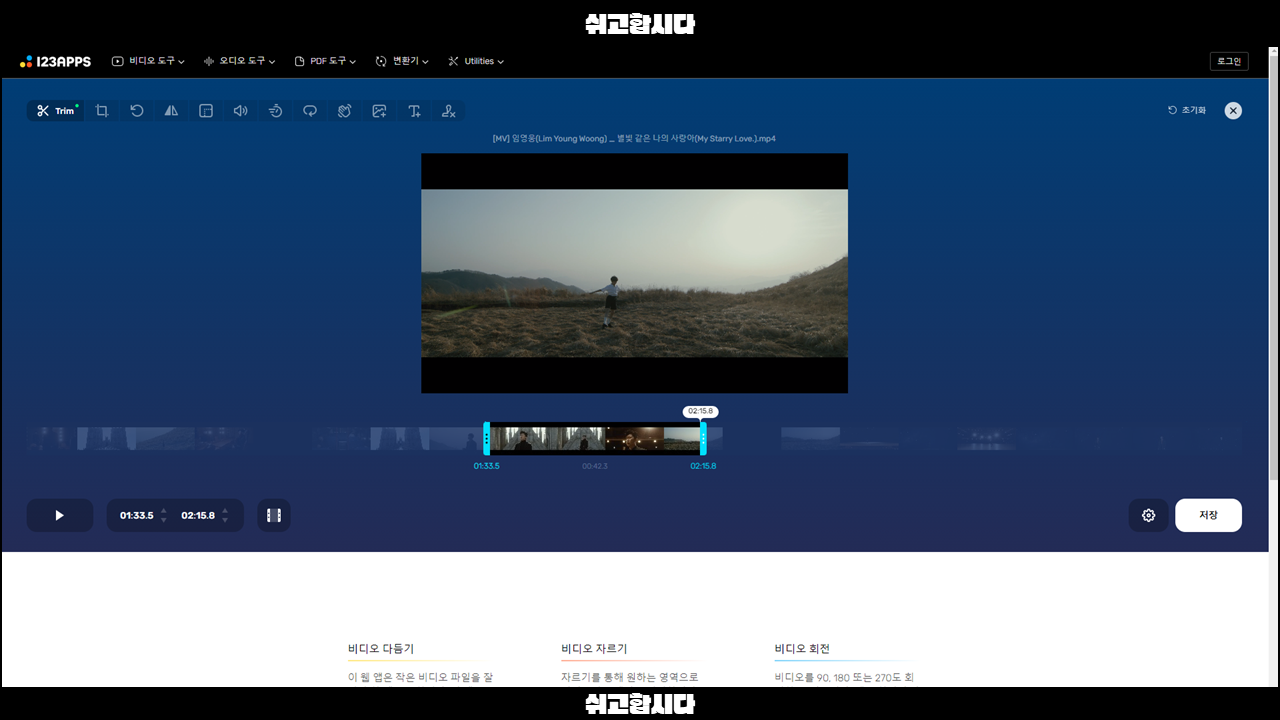This screenshot has width=1280, height=720.
Task: Select the Remove logo tool
Action: tap(449, 111)
